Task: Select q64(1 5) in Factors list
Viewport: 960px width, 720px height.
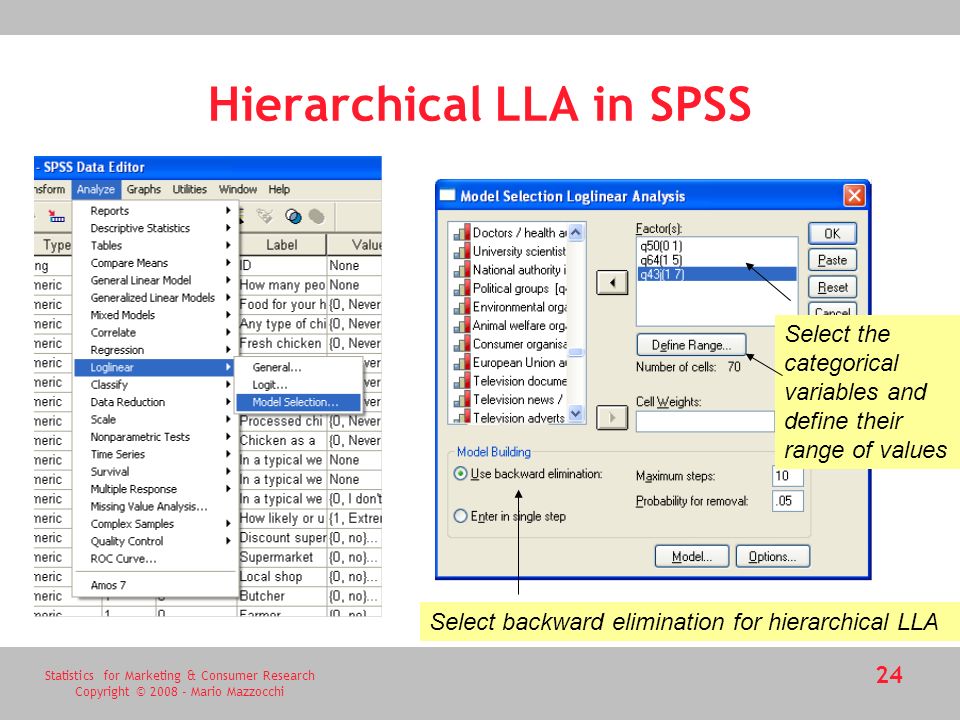Action: 661,260
